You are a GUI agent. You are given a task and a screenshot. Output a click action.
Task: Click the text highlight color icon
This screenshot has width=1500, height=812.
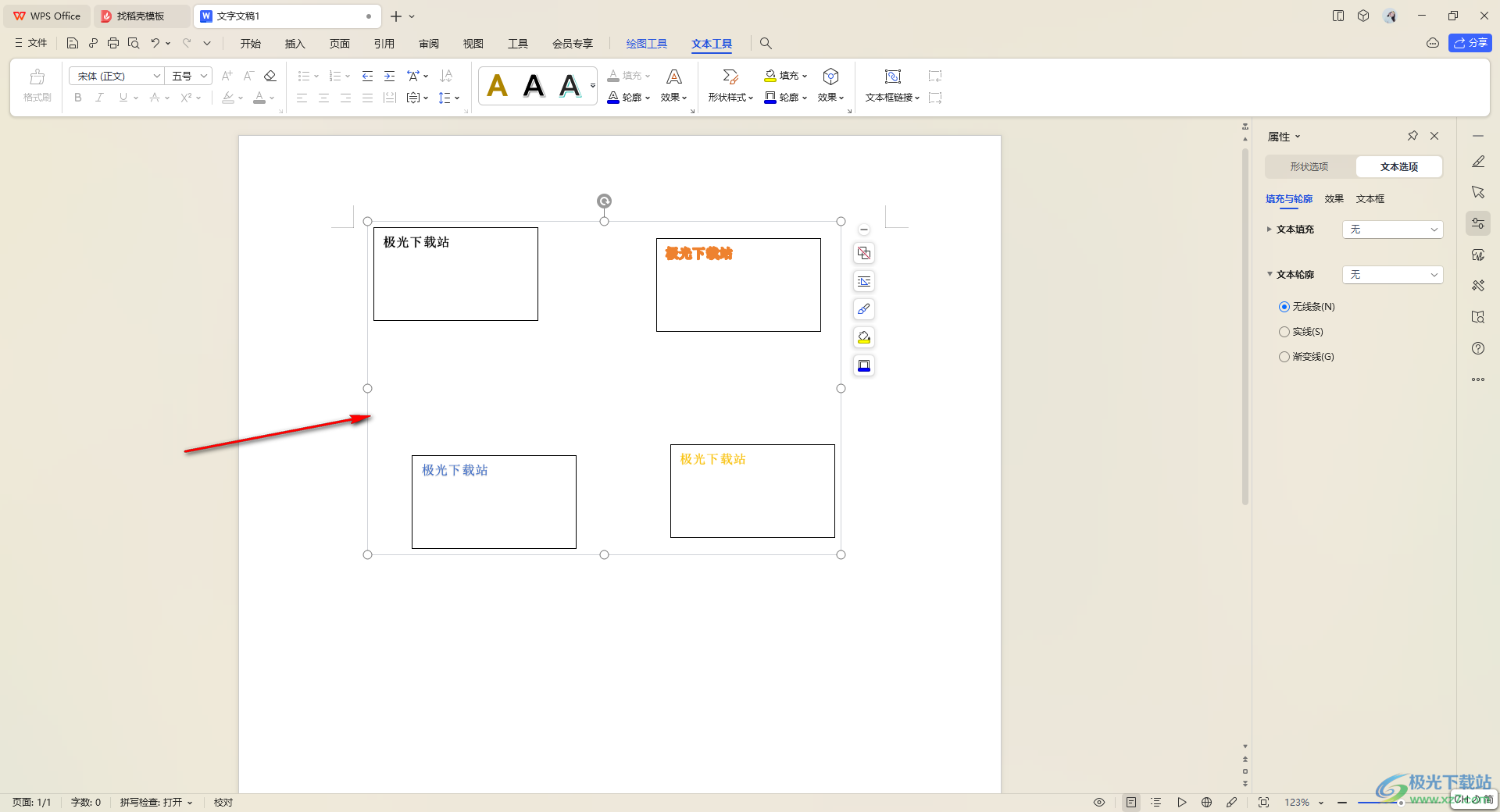228,98
